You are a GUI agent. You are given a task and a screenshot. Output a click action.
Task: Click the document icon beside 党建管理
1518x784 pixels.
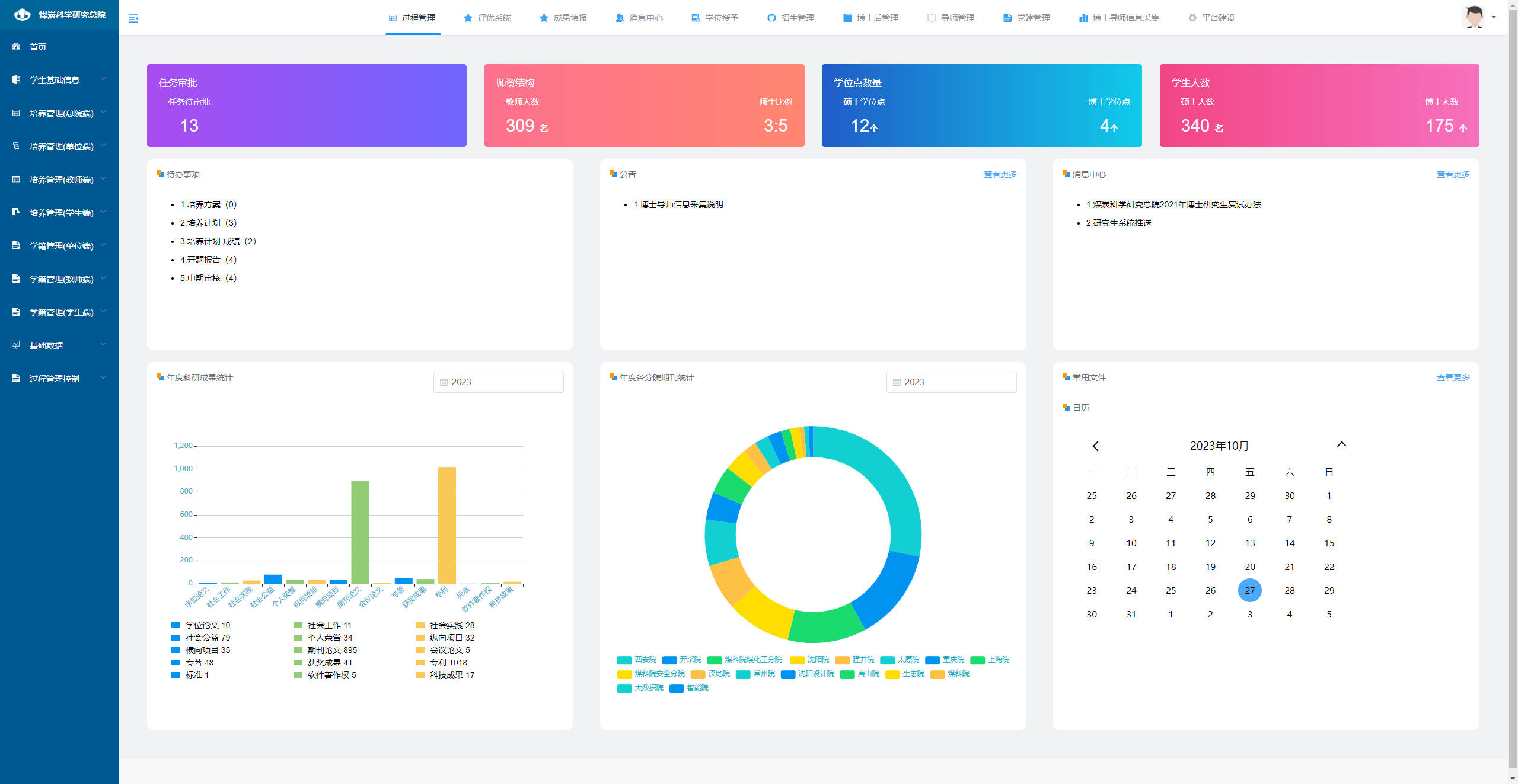click(1007, 18)
